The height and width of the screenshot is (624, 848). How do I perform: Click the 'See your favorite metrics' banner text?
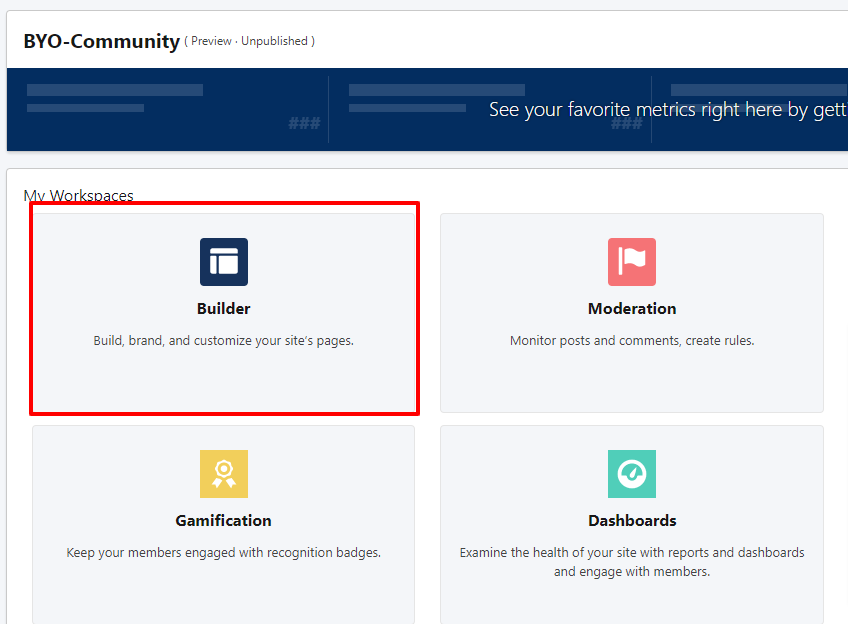tap(667, 110)
